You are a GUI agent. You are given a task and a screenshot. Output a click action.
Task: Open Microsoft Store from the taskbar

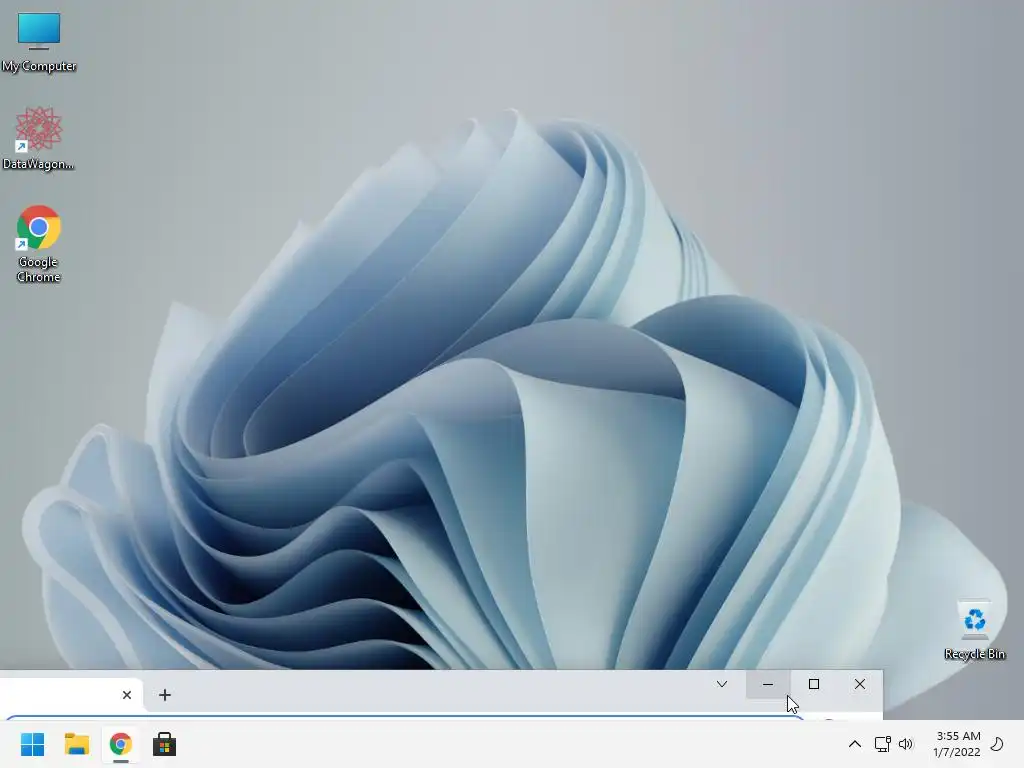click(165, 744)
